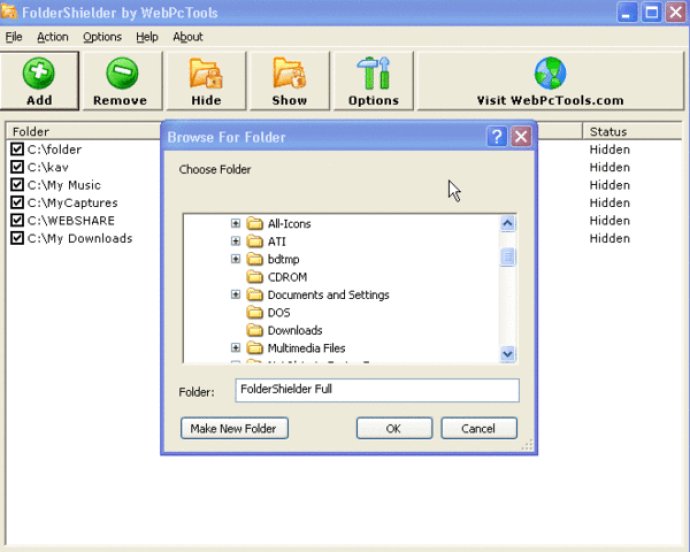
Task: Click the Hide locked-folder icon
Action: (206, 74)
